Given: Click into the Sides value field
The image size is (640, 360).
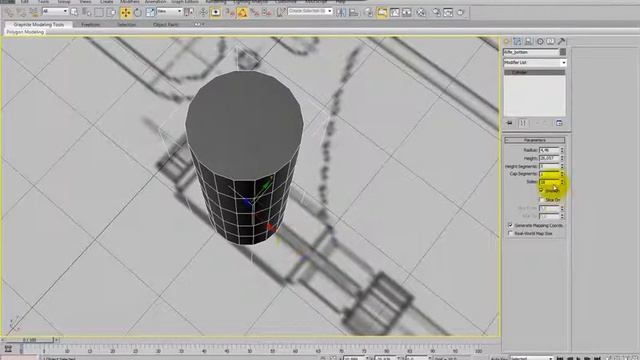Looking at the screenshot, I should pos(549,182).
